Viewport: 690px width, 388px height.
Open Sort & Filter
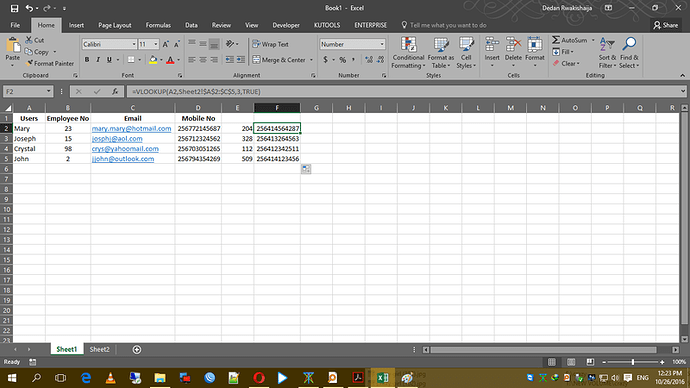point(607,53)
